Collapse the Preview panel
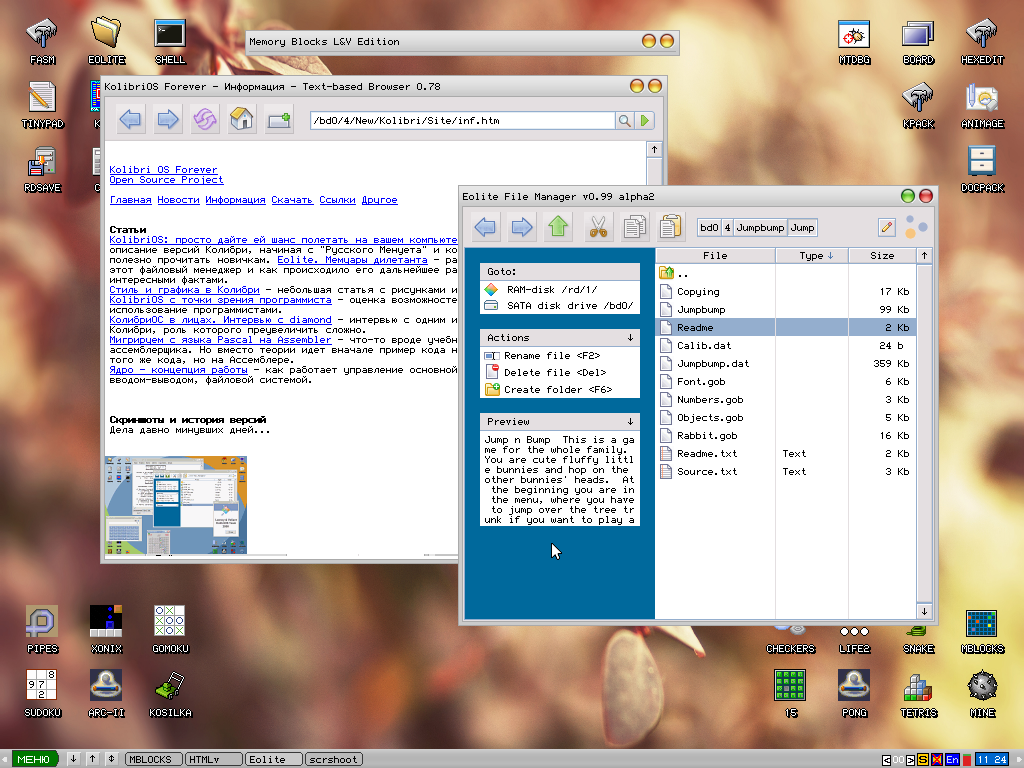The width and height of the screenshot is (1024, 768). pos(630,422)
